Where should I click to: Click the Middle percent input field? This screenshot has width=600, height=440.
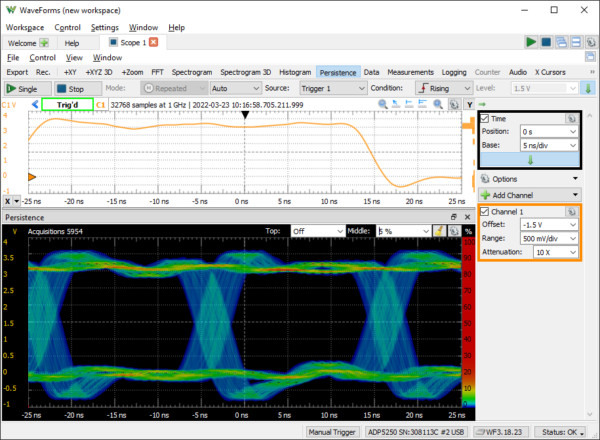tap(395, 231)
